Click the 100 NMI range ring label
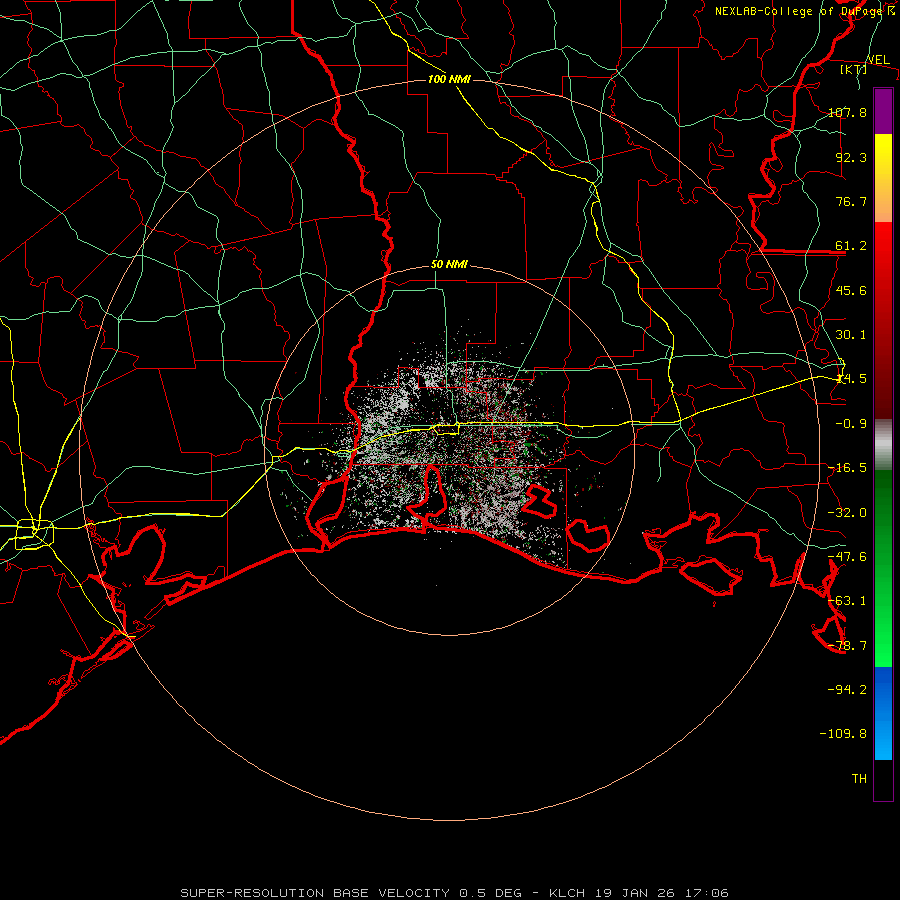Viewport: 900px width, 900px height. pyautogui.click(x=449, y=79)
